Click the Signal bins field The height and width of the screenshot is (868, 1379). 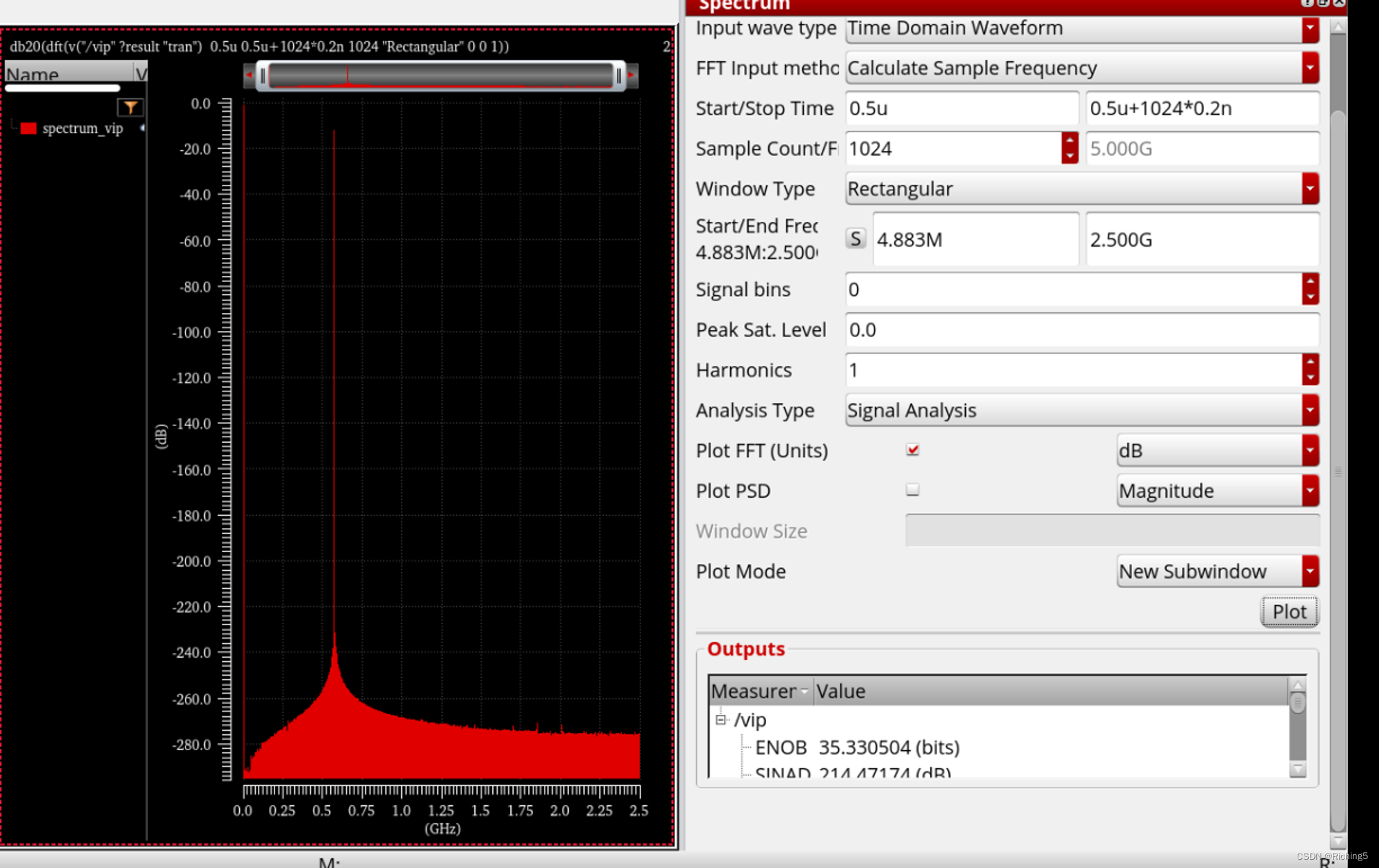pyautogui.click(x=1074, y=290)
